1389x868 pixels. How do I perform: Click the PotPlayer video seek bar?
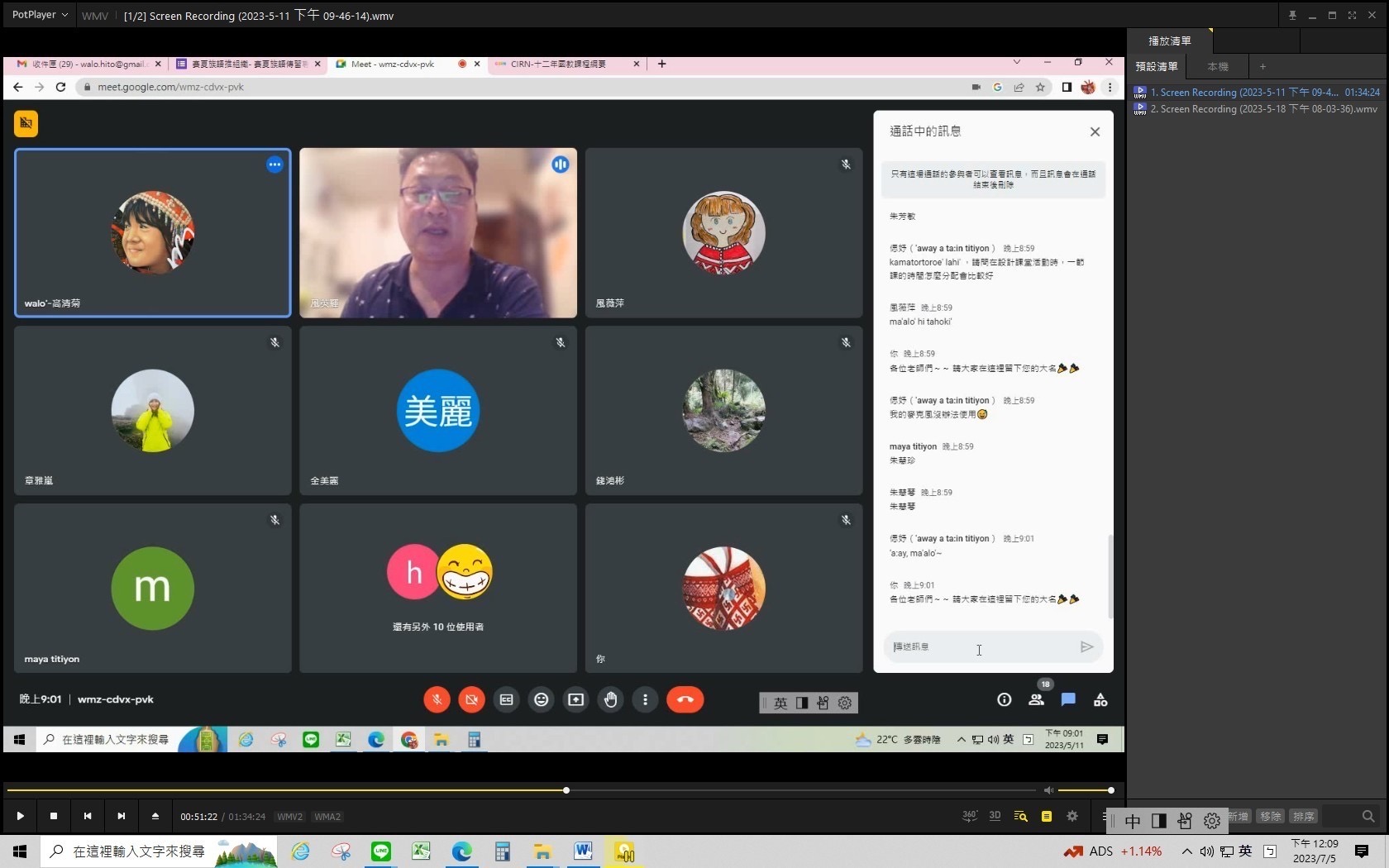point(521,790)
